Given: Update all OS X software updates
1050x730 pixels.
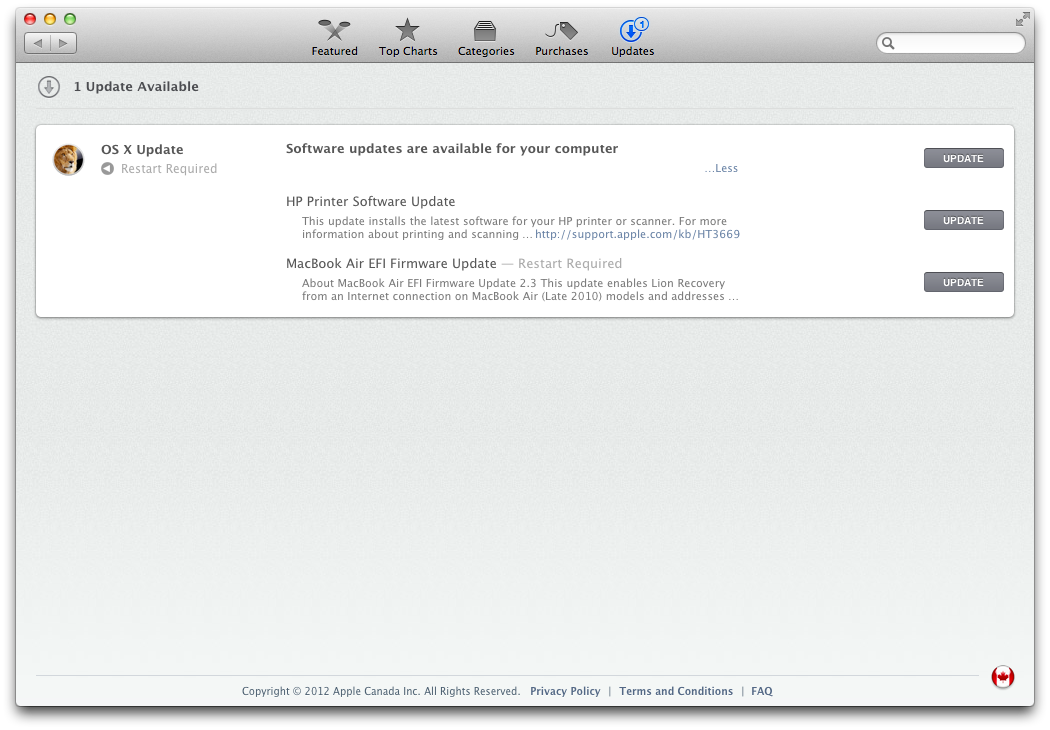Looking at the screenshot, I should (964, 158).
